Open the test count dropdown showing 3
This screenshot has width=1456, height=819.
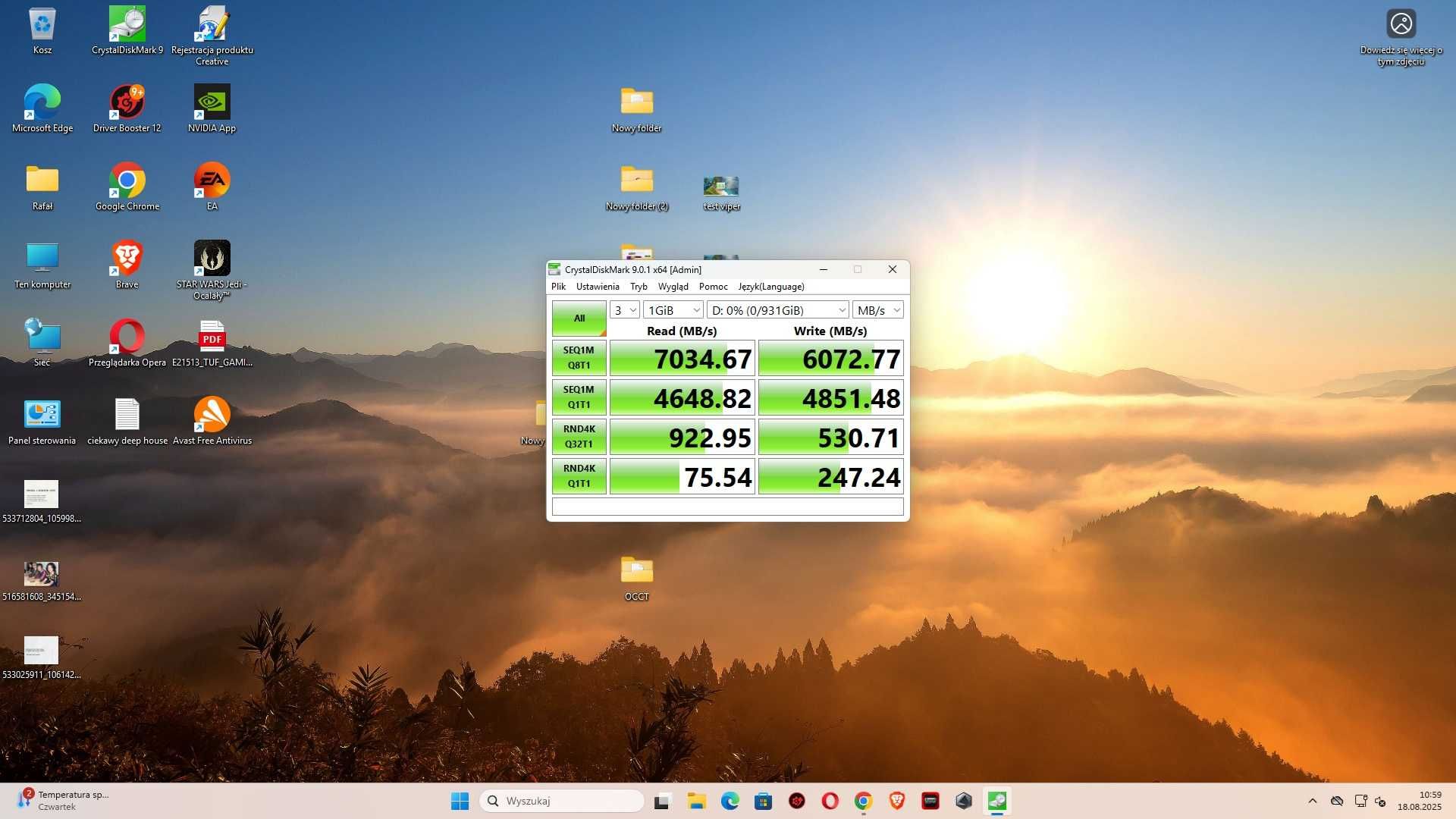point(625,310)
